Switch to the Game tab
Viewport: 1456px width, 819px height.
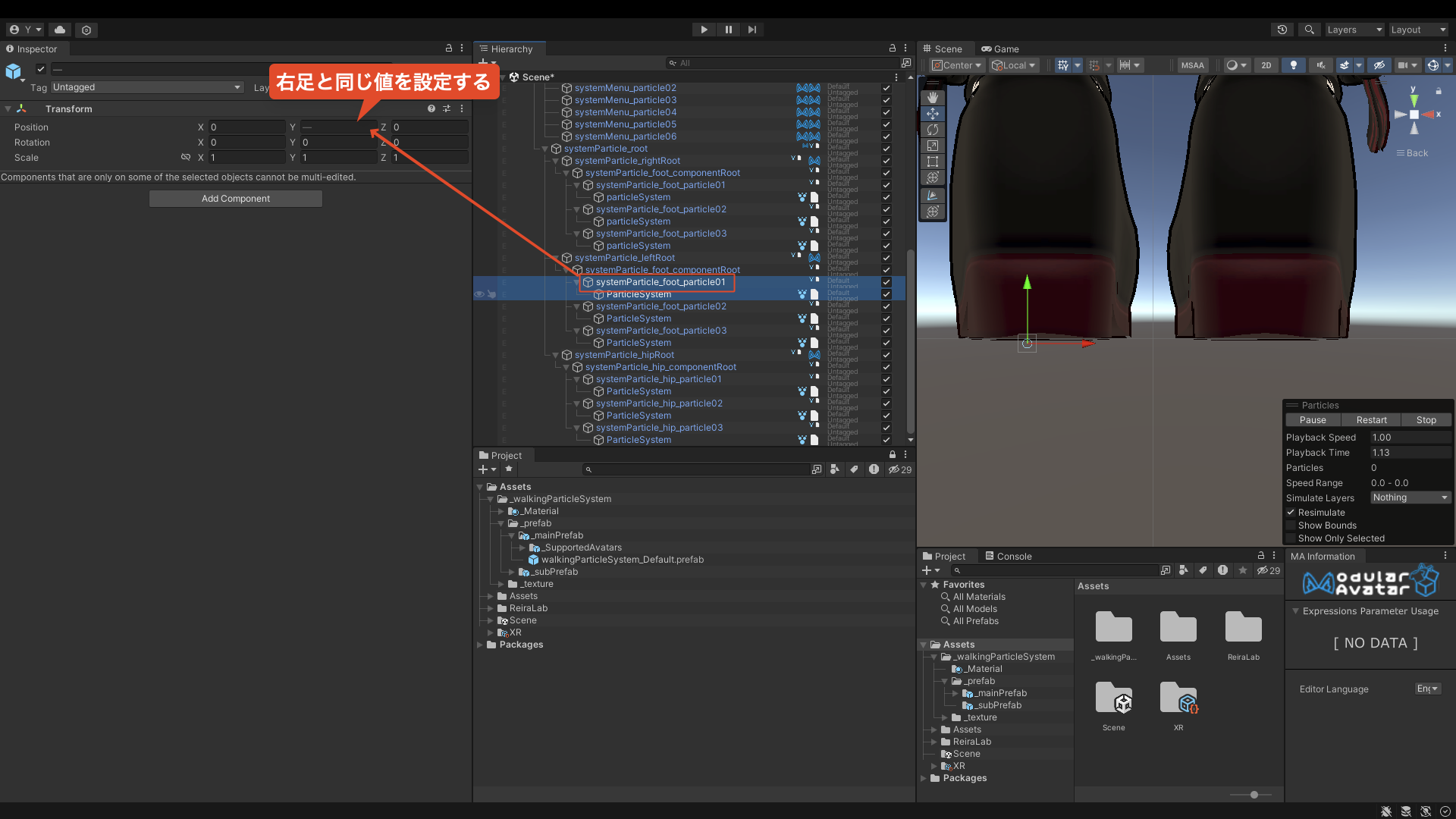[x=999, y=49]
